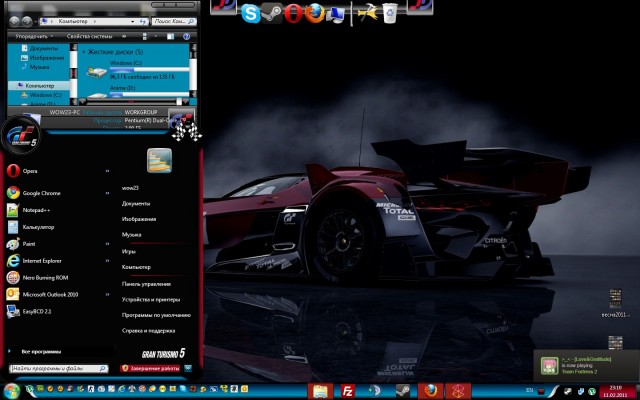Open Компьютер in Start menu
640x400 pixels.
tap(136, 267)
